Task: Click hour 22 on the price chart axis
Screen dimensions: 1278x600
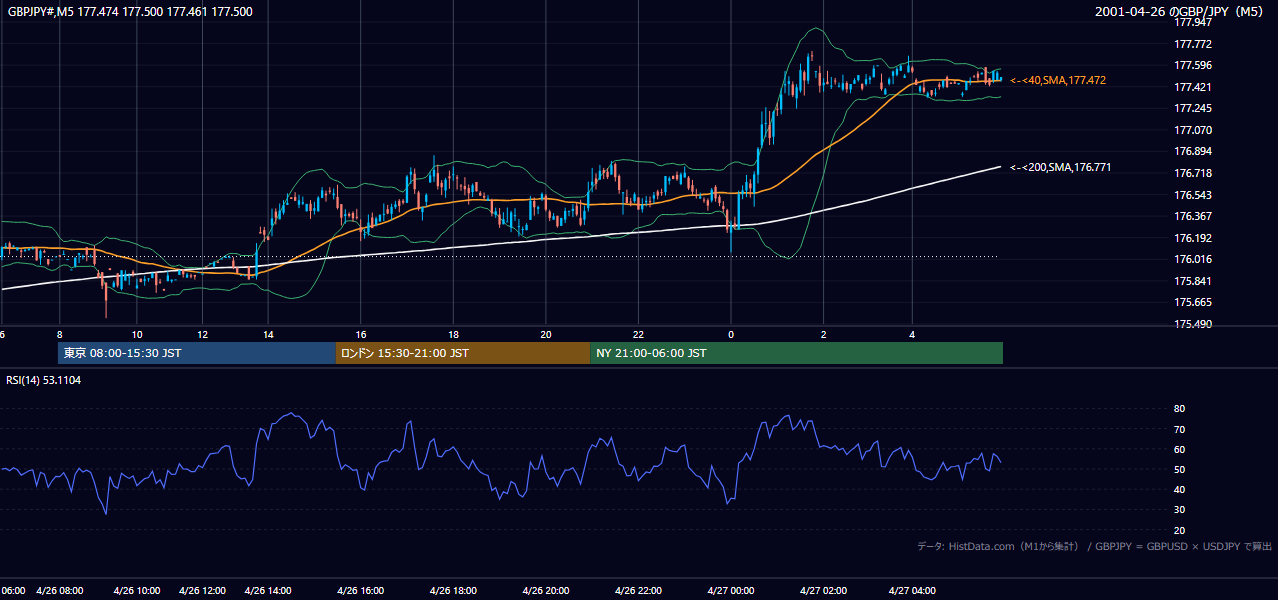Action: (638, 334)
